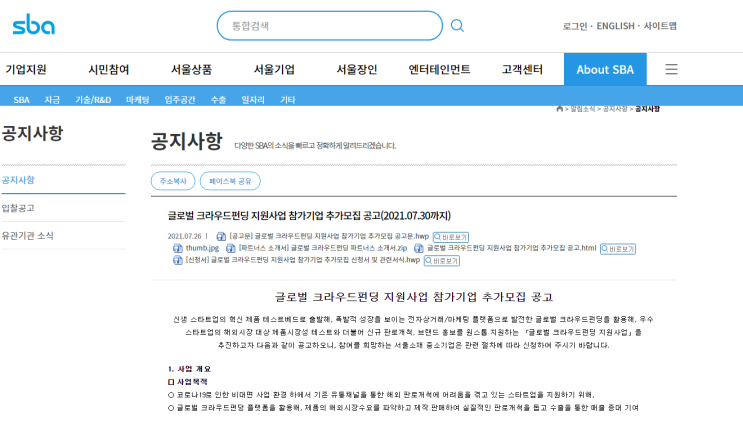Select 유관기관 소식 in the left sidebar
The height and width of the screenshot is (430, 743).
click(x=27, y=236)
